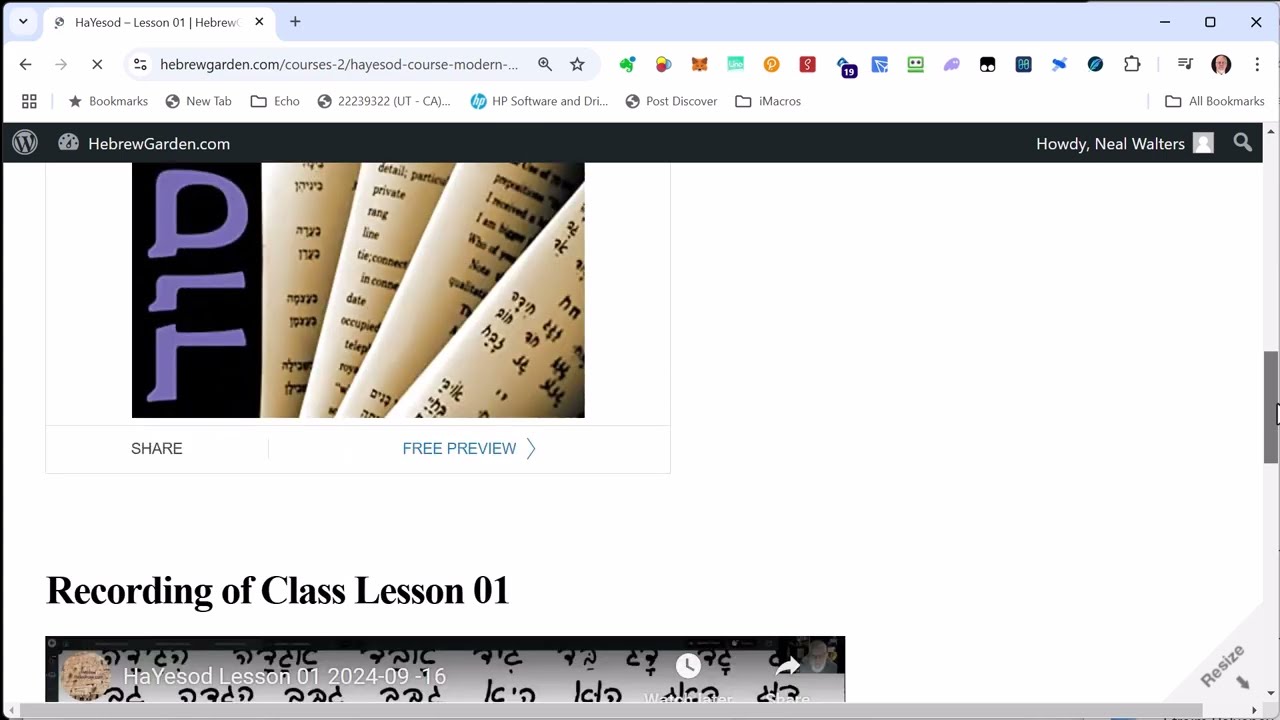Open the site information icon in address bar
Viewport: 1280px width, 720px height.
tap(140, 64)
